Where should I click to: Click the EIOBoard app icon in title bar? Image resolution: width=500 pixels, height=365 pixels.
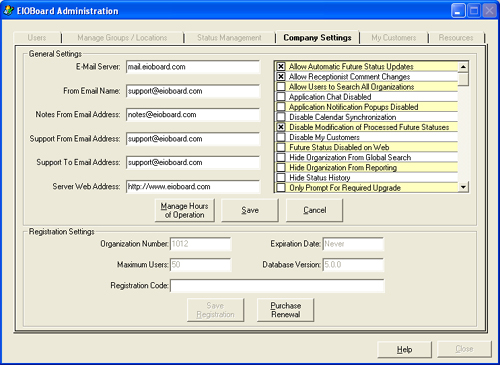coord(8,11)
